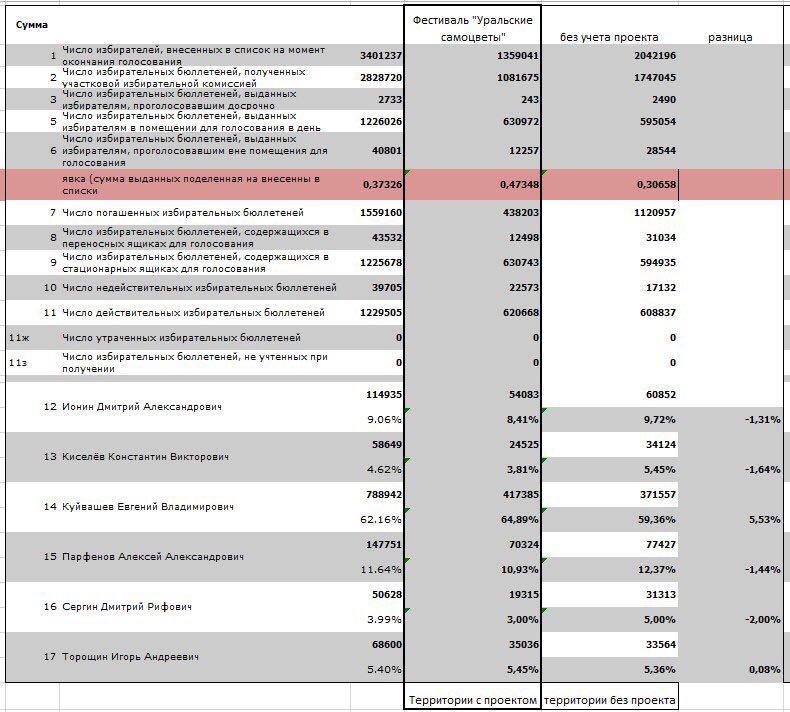Click candidate 'Парфенов Алексей Александрович'
The height and width of the screenshot is (712, 790).
coord(153,557)
